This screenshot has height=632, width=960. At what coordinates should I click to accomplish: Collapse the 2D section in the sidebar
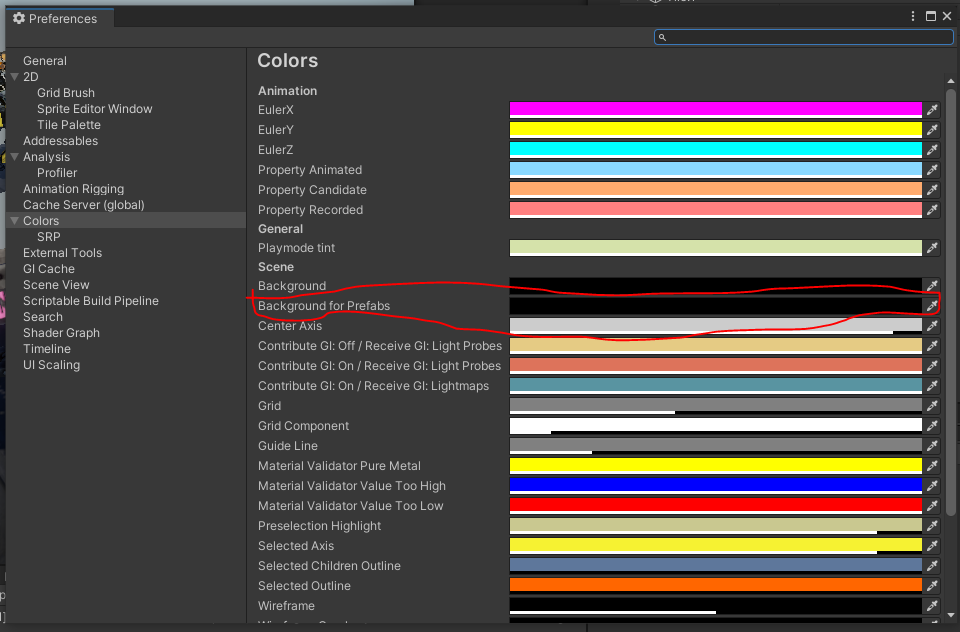tap(14, 76)
